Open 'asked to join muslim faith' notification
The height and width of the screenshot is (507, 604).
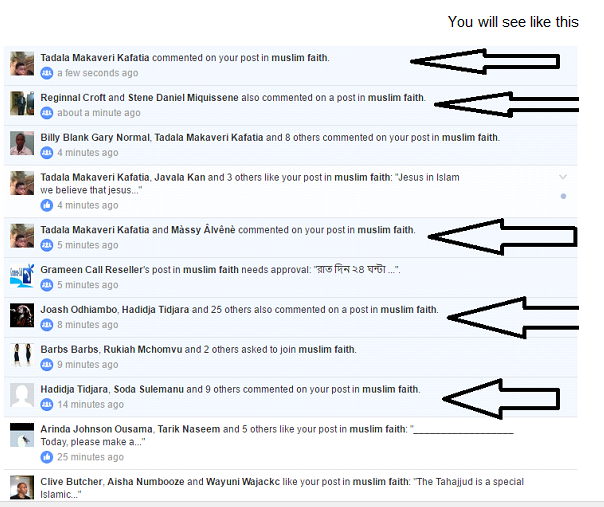[290, 358]
